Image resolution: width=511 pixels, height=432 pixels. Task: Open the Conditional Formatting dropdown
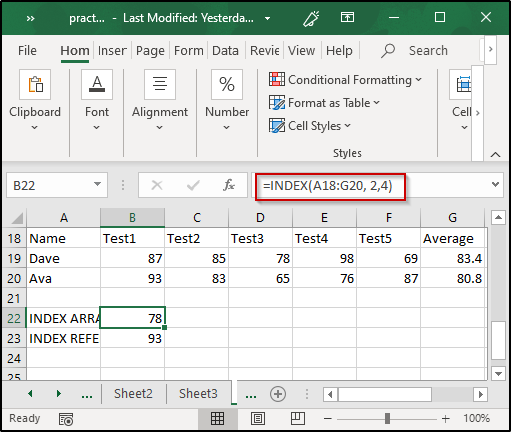click(419, 80)
